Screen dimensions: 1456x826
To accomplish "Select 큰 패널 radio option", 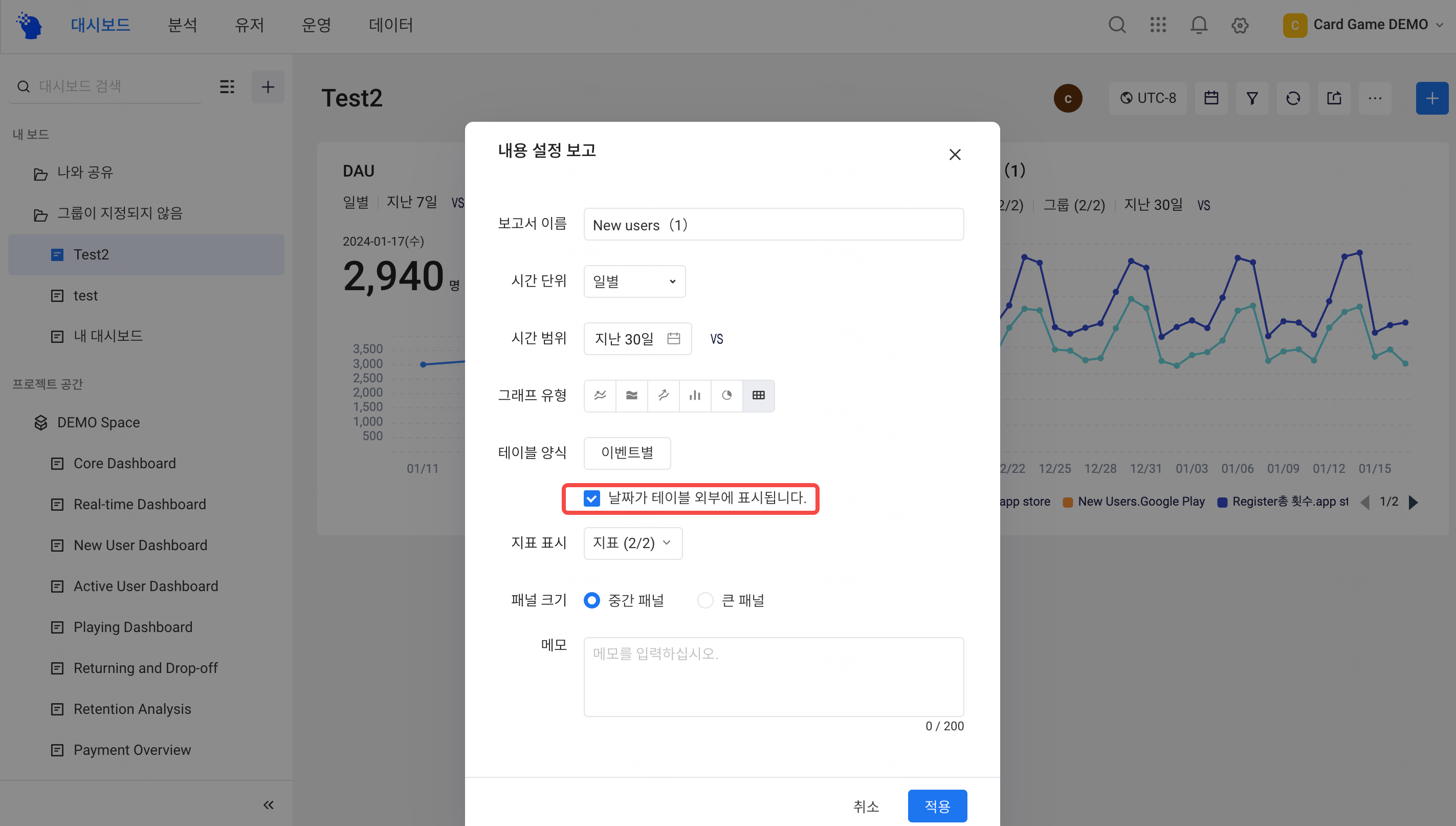I will (705, 600).
